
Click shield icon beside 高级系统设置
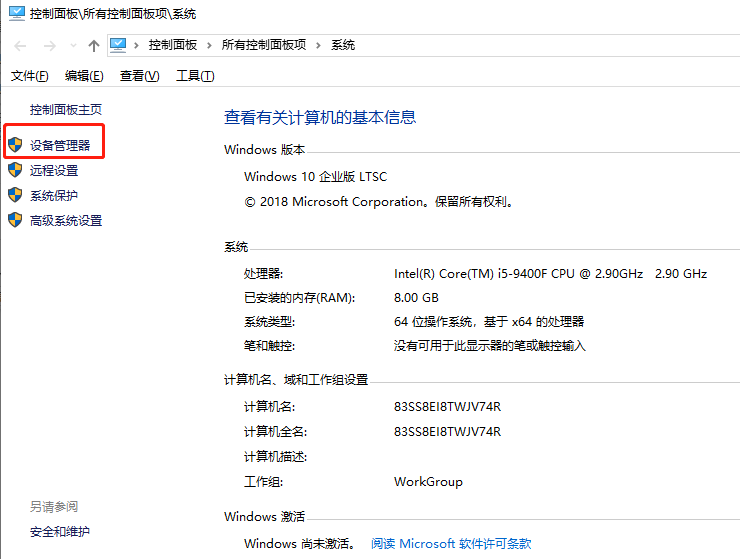14,220
